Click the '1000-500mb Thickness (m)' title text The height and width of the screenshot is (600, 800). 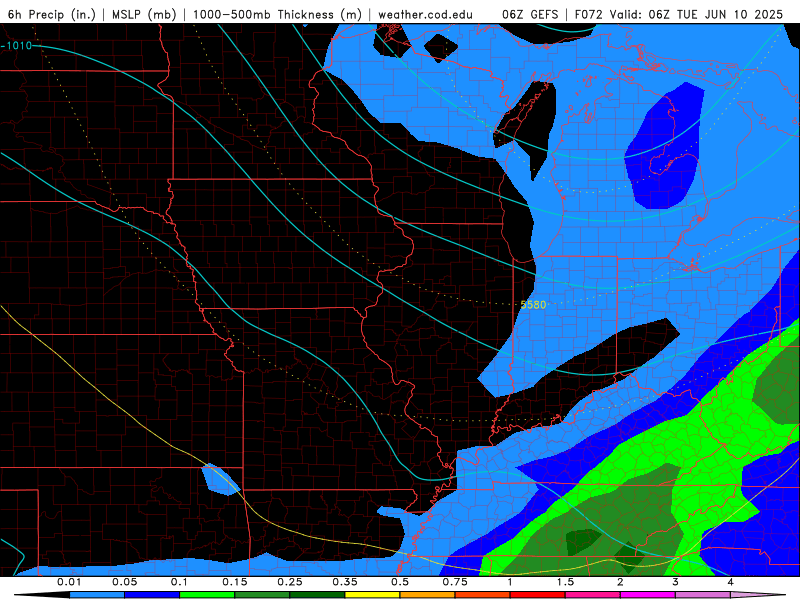click(278, 15)
